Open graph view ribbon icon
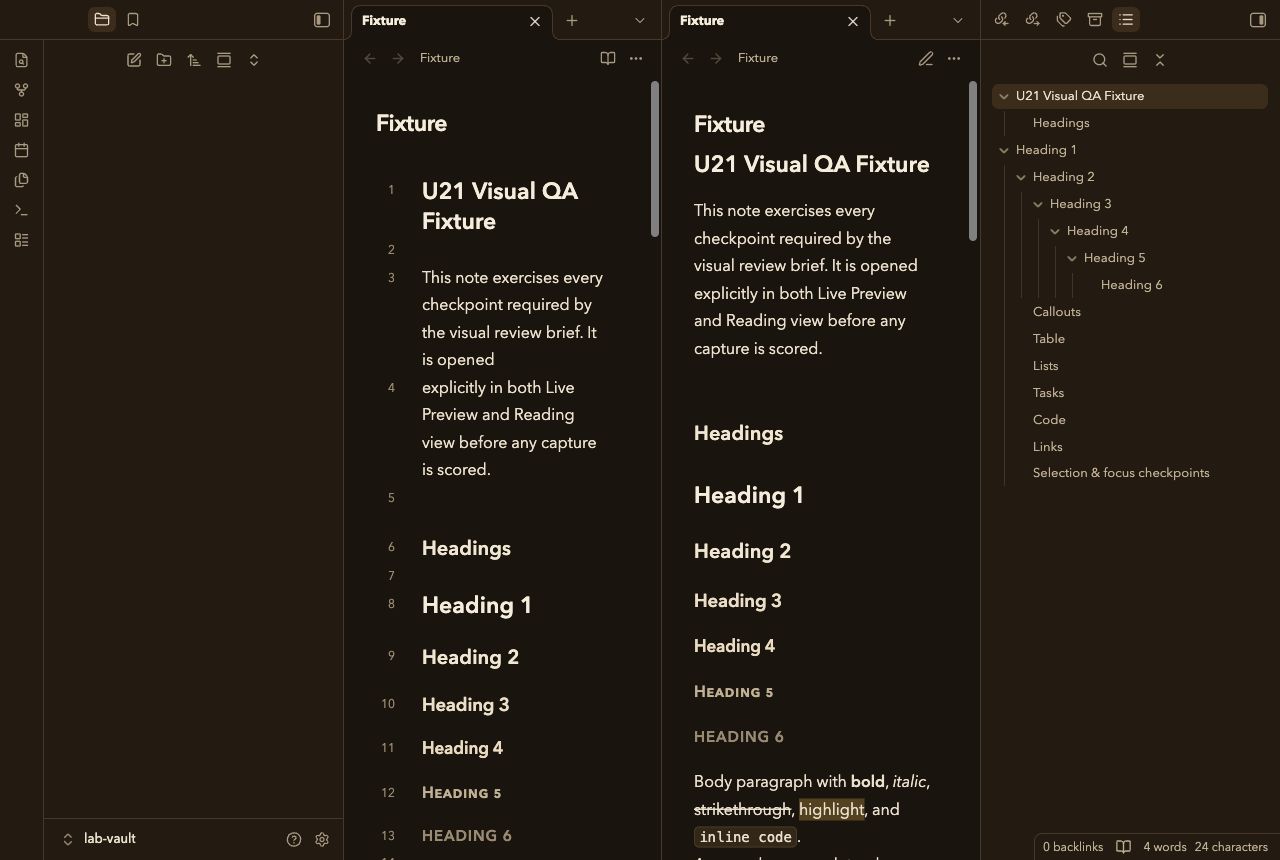This screenshot has width=1280, height=860. [22, 90]
